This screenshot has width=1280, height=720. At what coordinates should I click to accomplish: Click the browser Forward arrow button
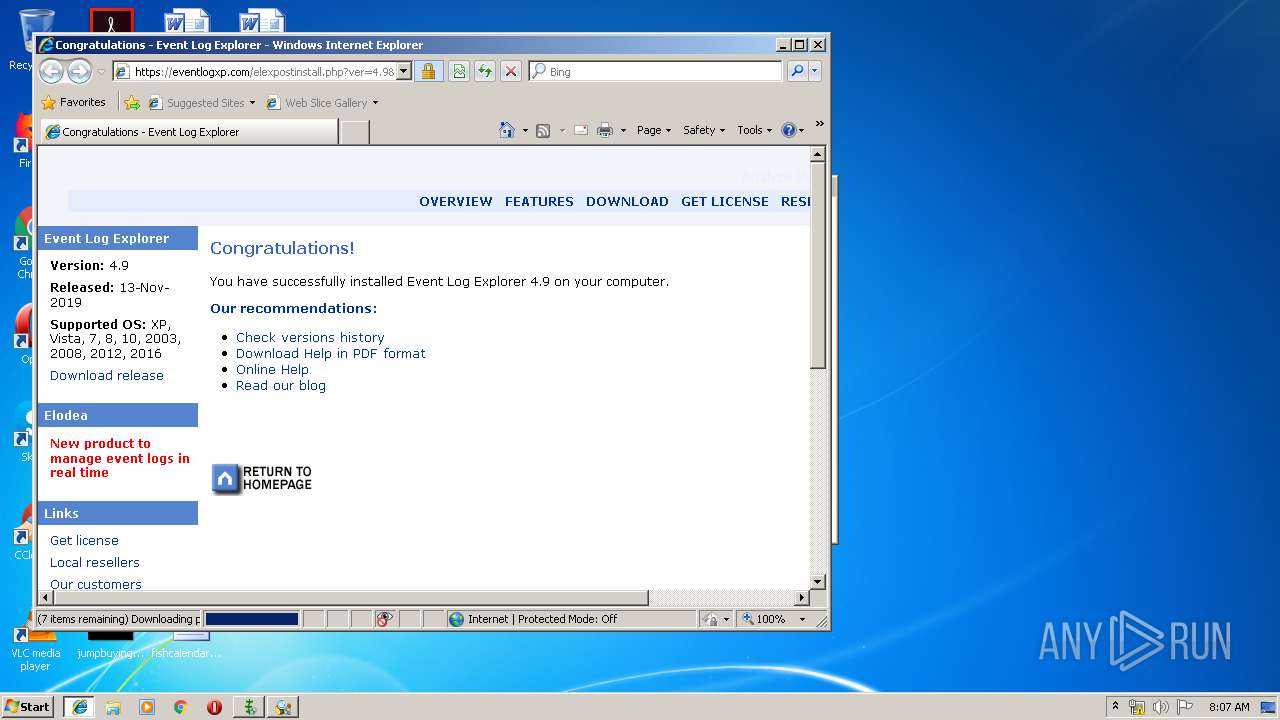tap(79, 71)
